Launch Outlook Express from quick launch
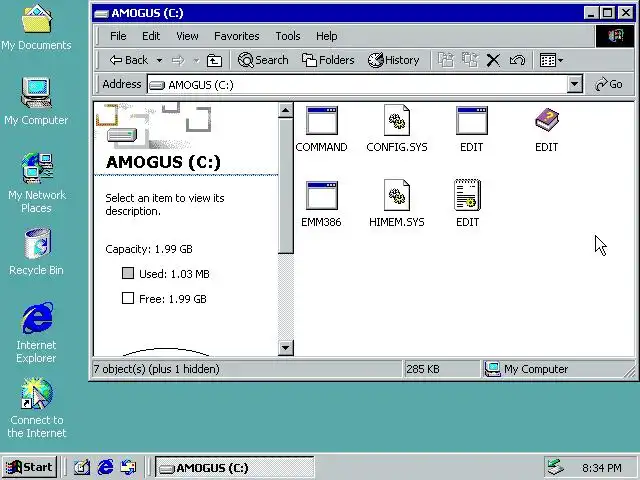The height and width of the screenshot is (480, 640). pos(129,467)
